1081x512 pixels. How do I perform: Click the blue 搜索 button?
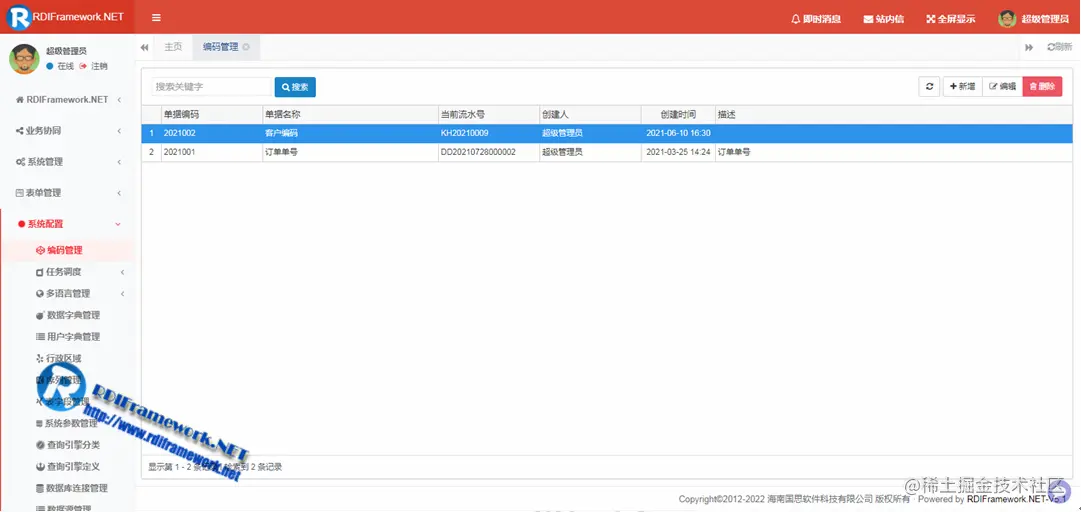(295, 87)
